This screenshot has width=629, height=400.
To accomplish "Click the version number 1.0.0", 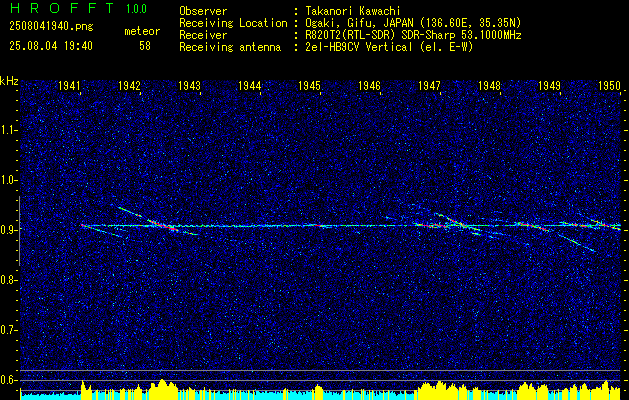I will (x=136, y=9).
